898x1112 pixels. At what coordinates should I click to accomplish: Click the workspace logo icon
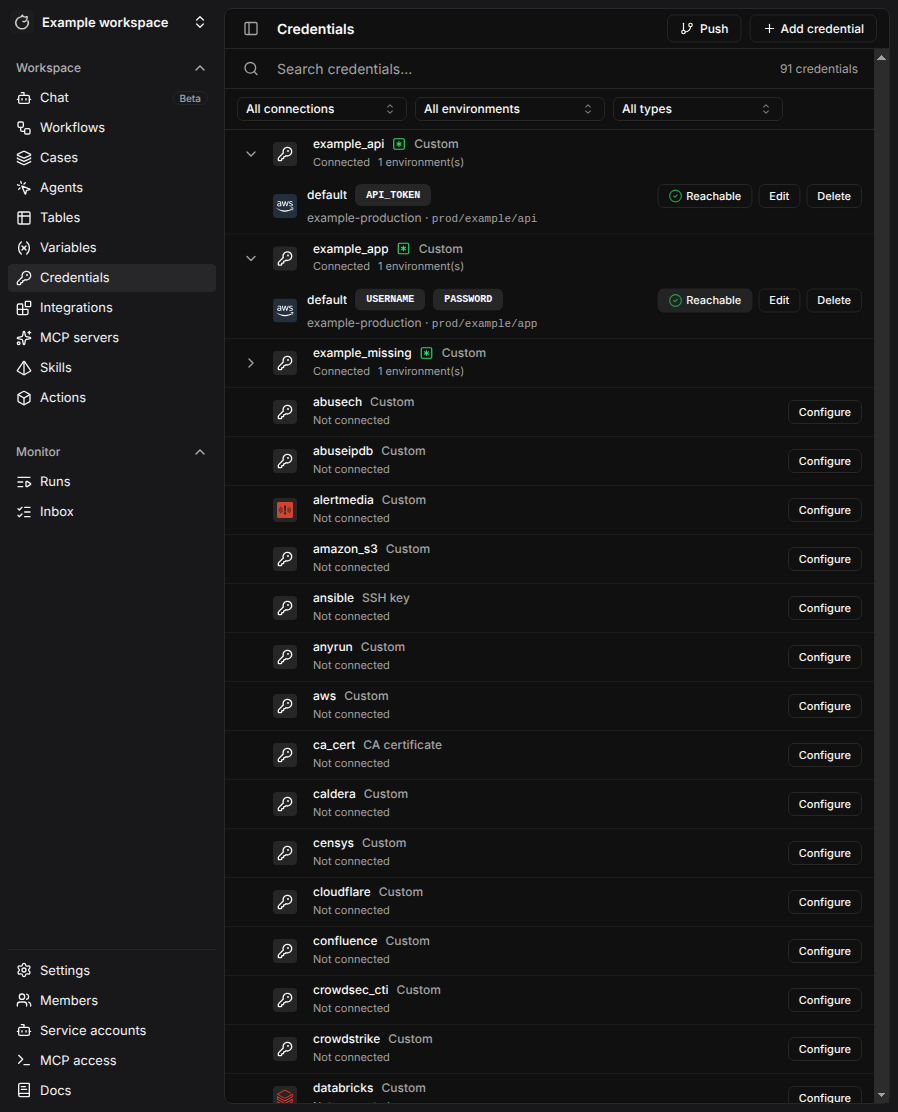(23, 23)
